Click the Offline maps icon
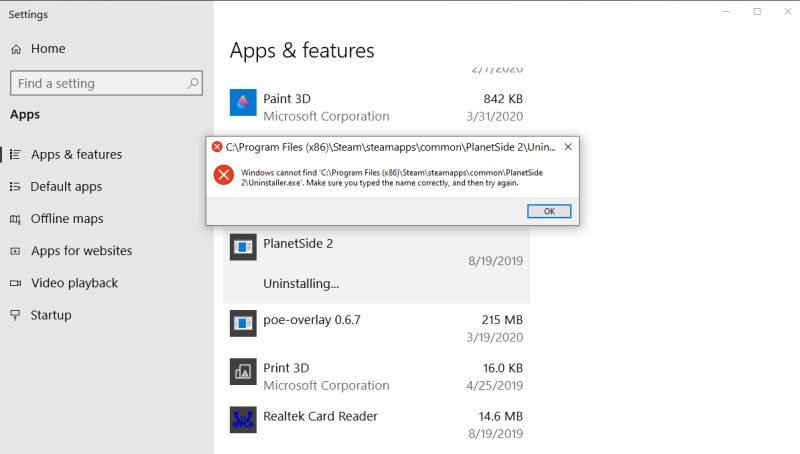Image resolution: width=800 pixels, height=454 pixels. click(15, 219)
